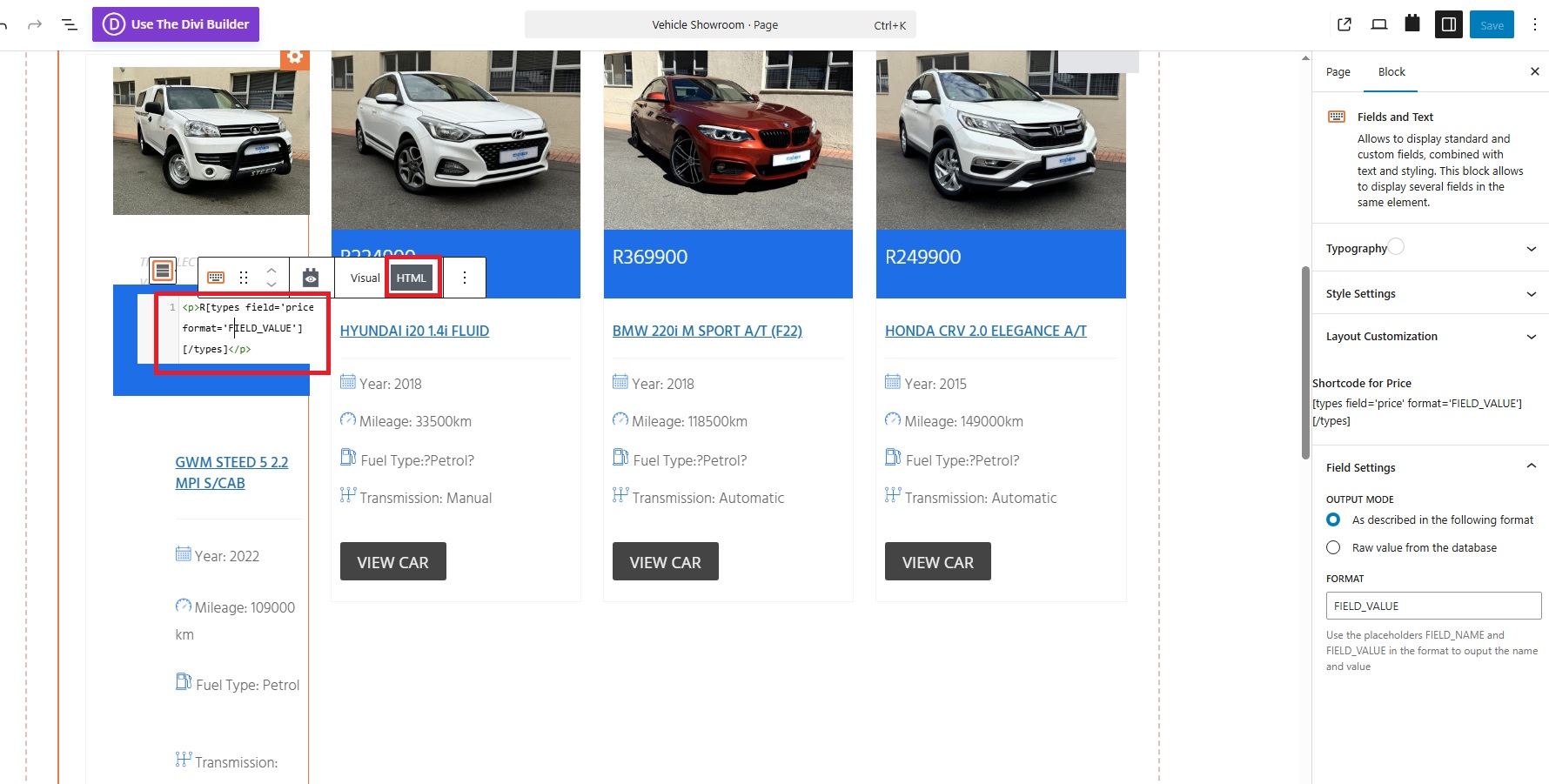Image resolution: width=1549 pixels, height=784 pixels.
Task: Click the red BMW photo
Action: pyautogui.click(x=728, y=140)
